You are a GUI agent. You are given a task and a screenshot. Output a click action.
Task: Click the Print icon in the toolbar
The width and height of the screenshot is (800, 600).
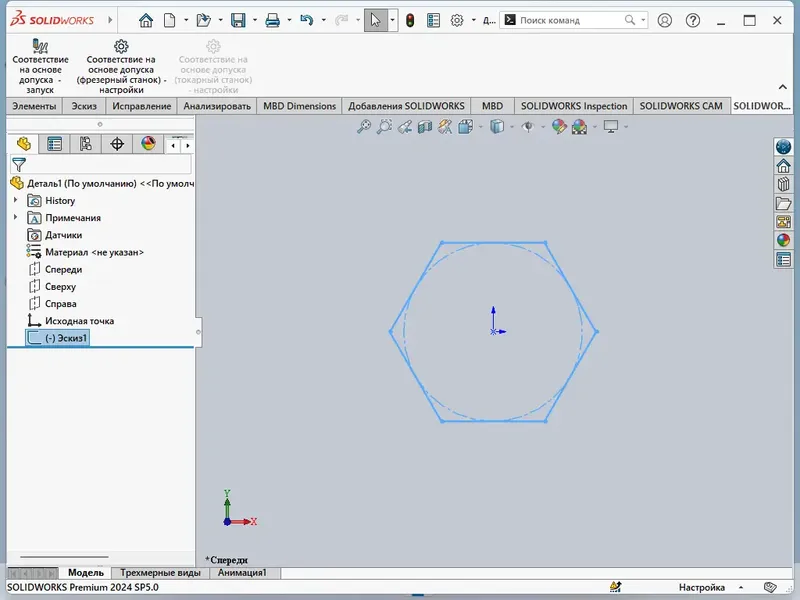pos(272,20)
